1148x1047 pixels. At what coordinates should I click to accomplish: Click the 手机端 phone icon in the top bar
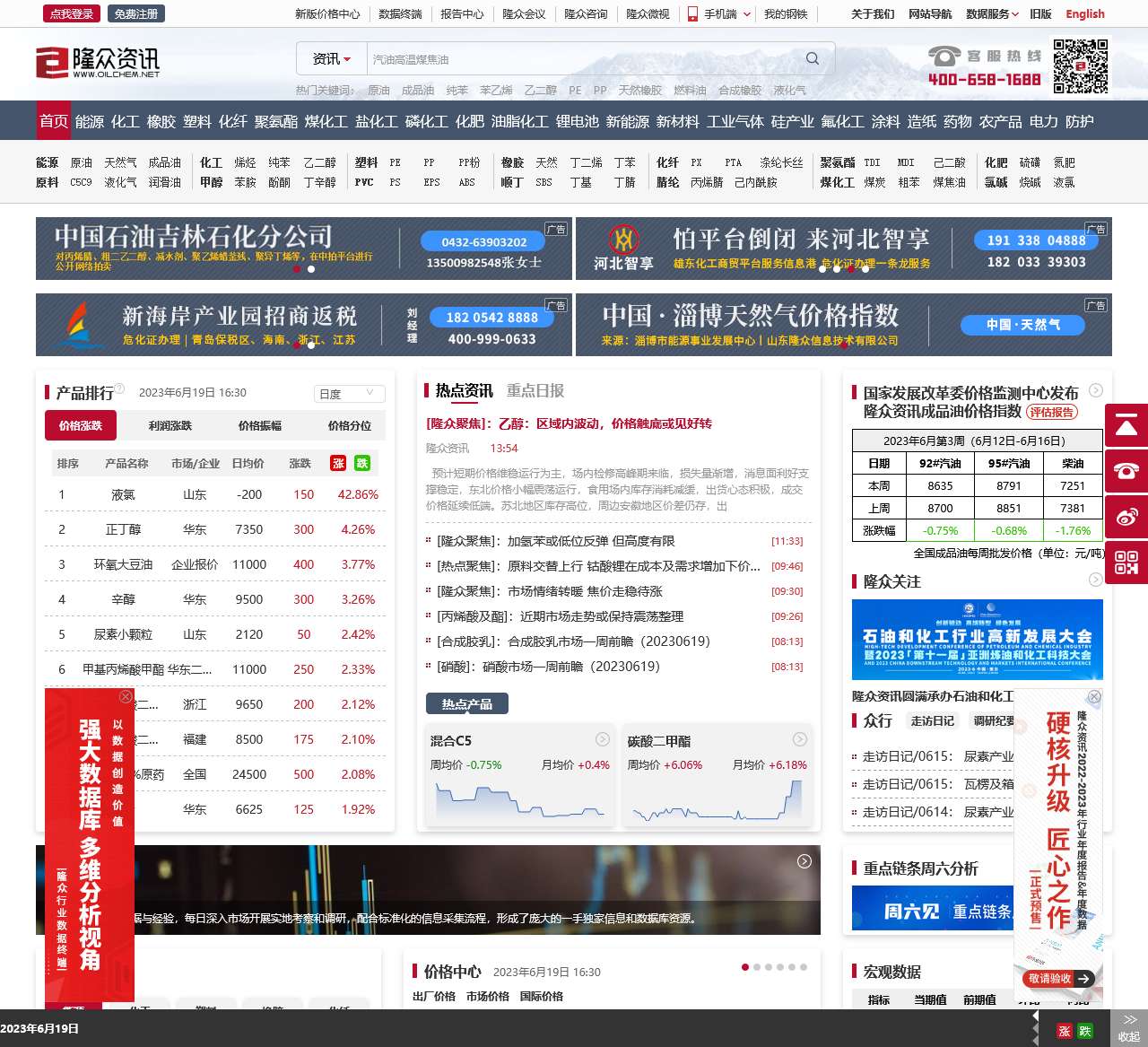coord(691,13)
